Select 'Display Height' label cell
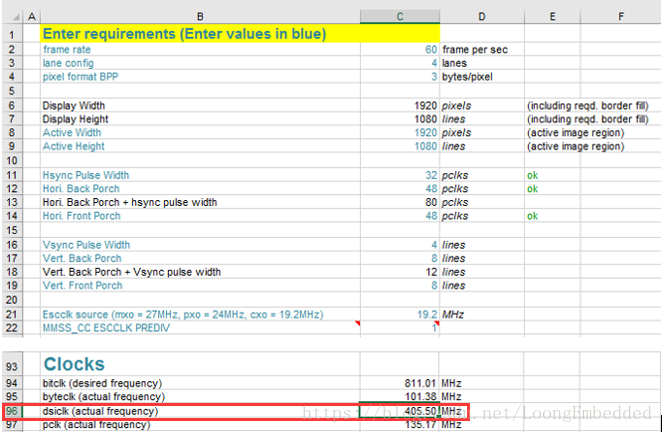This screenshot has width=663, height=433. click(200, 119)
